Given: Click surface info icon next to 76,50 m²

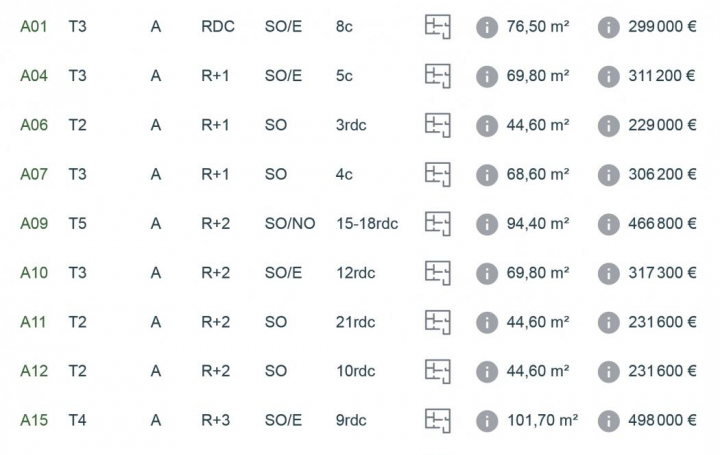Looking at the screenshot, I should [x=487, y=27].
